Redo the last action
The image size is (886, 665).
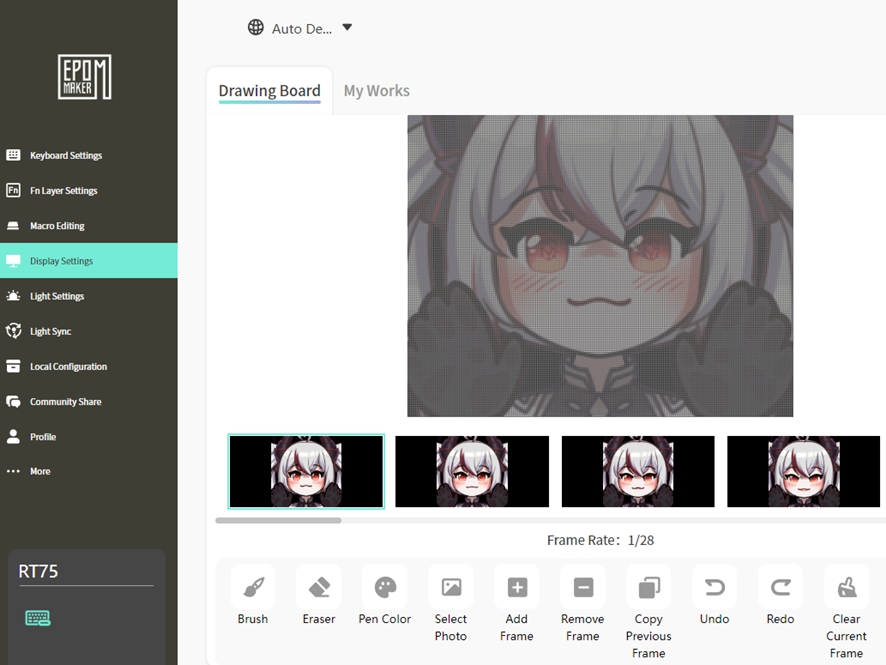point(781,587)
